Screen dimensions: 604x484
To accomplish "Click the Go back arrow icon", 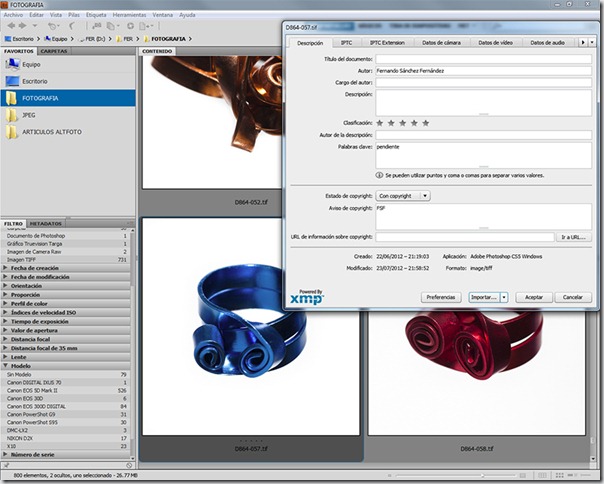I will click(11, 26).
